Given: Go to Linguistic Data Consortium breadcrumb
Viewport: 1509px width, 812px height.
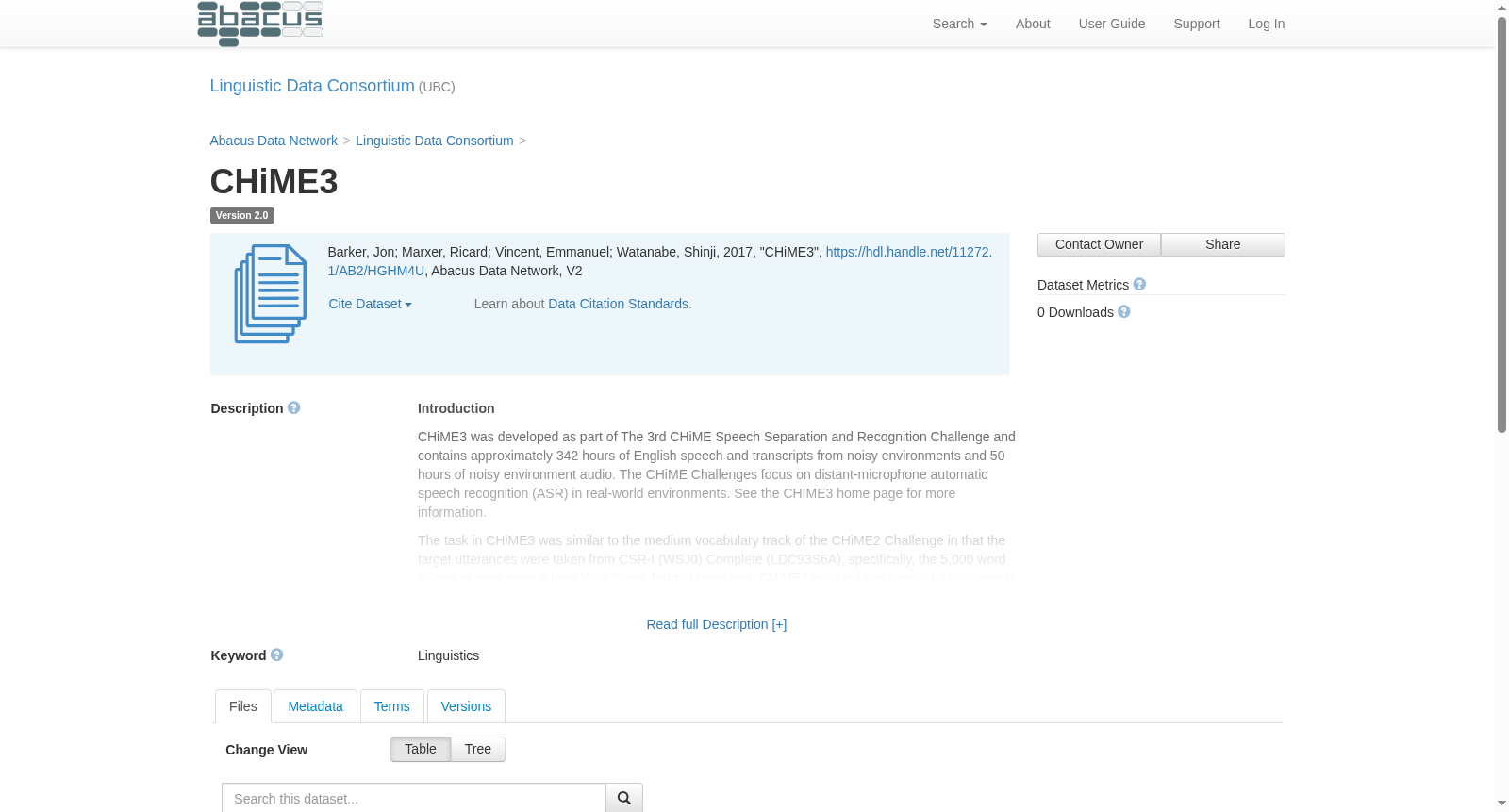Looking at the screenshot, I should pos(435,141).
